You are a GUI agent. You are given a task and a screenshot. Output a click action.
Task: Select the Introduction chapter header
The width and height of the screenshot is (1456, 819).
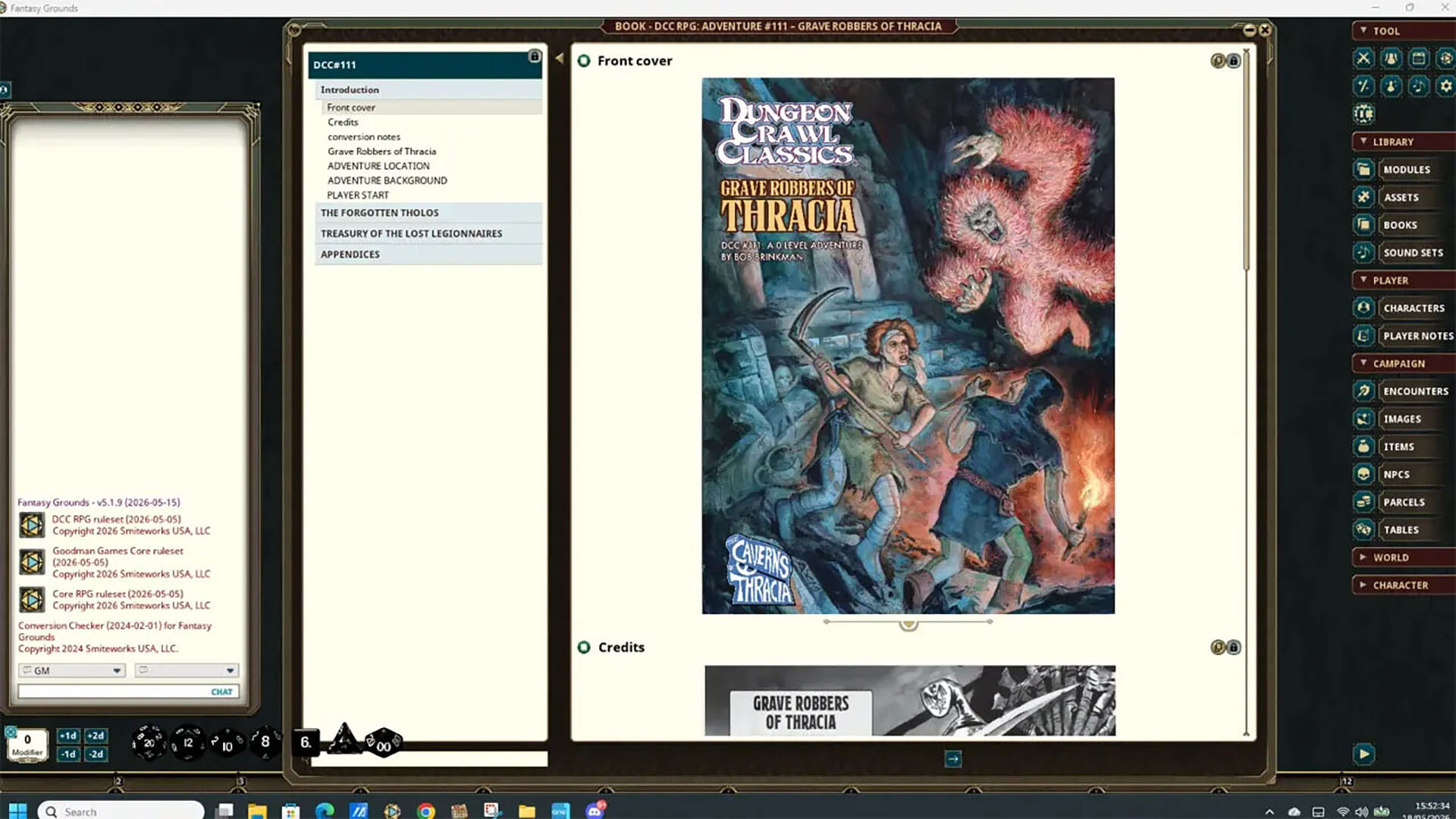point(428,89)
